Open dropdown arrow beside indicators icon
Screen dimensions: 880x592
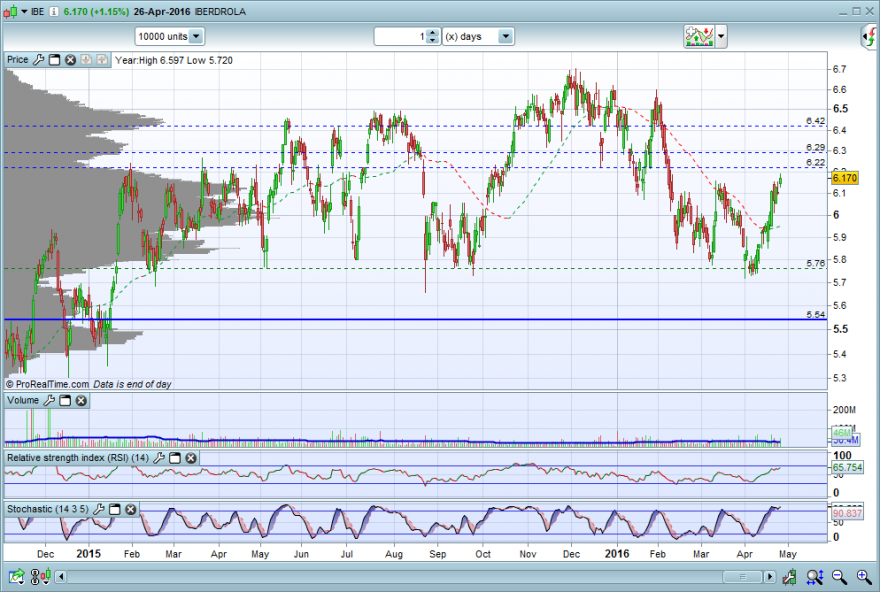click(x=721, y=36)
